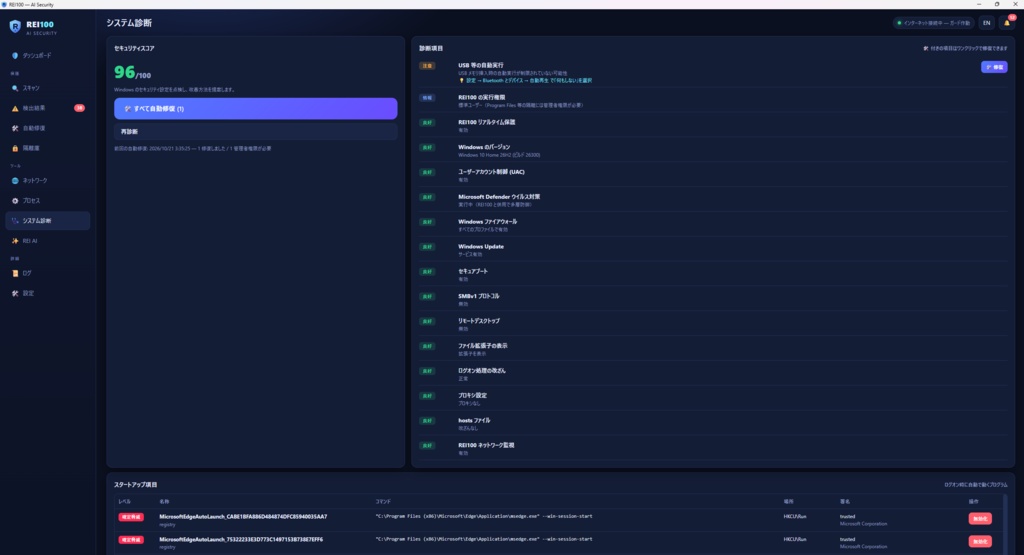This screenshot has height=555, width=1024.
Task: Click the Bluetooth とデバイス settings hint link
Action: [529, 81]
